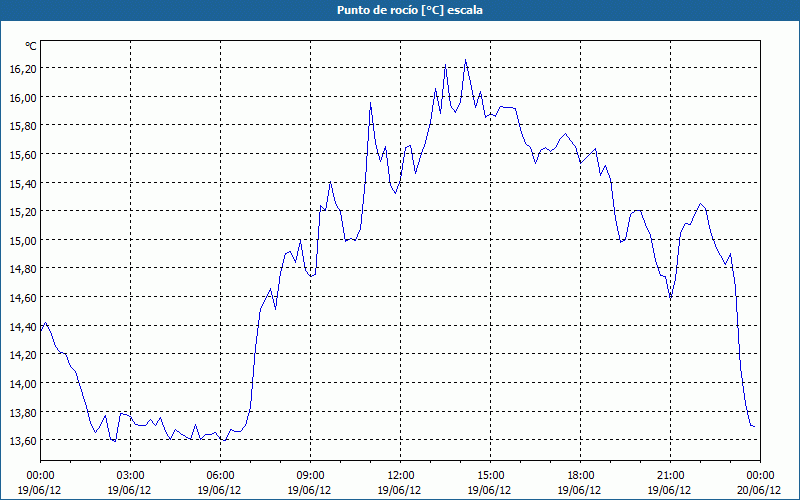The width and height of the screenshot is (800, 500).
Task: Click the 12:00 time label
Action: coord(401,476)
